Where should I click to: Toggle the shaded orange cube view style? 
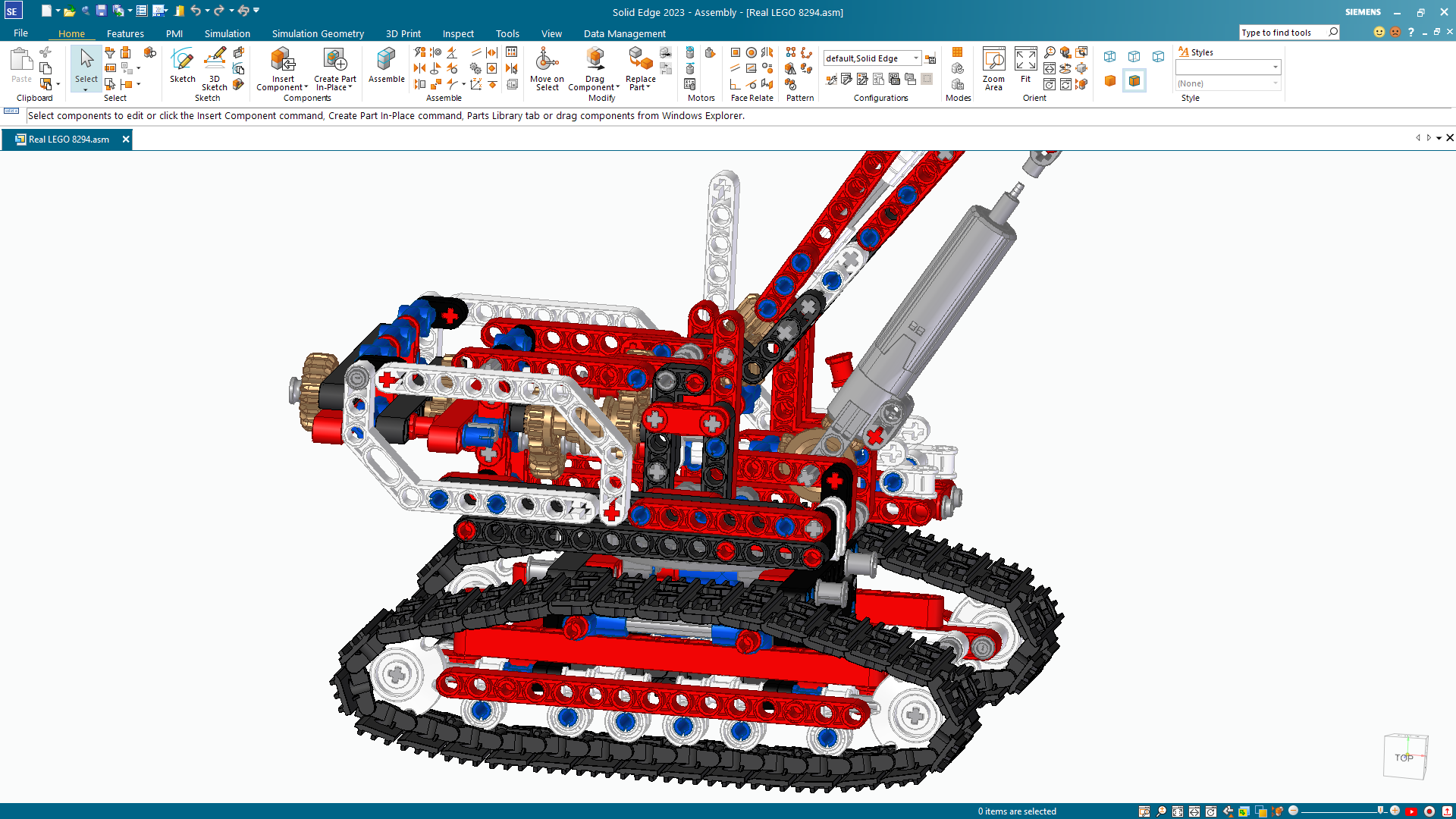[1110, 80]
